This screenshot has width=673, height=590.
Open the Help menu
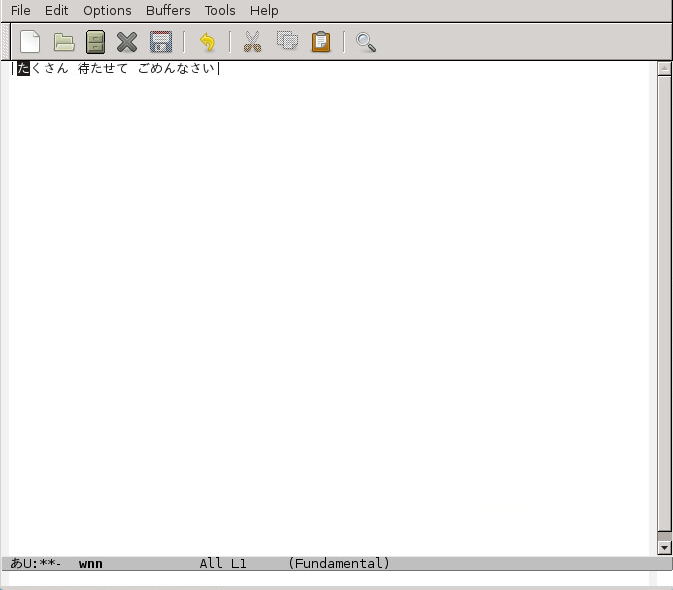click(x=264, y=10)
